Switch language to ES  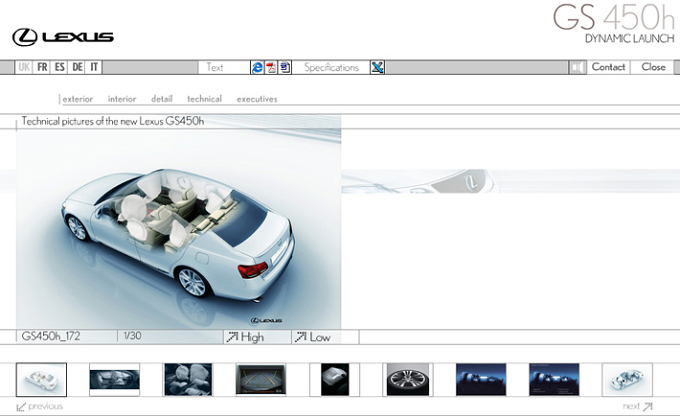(x=59, y=67)
